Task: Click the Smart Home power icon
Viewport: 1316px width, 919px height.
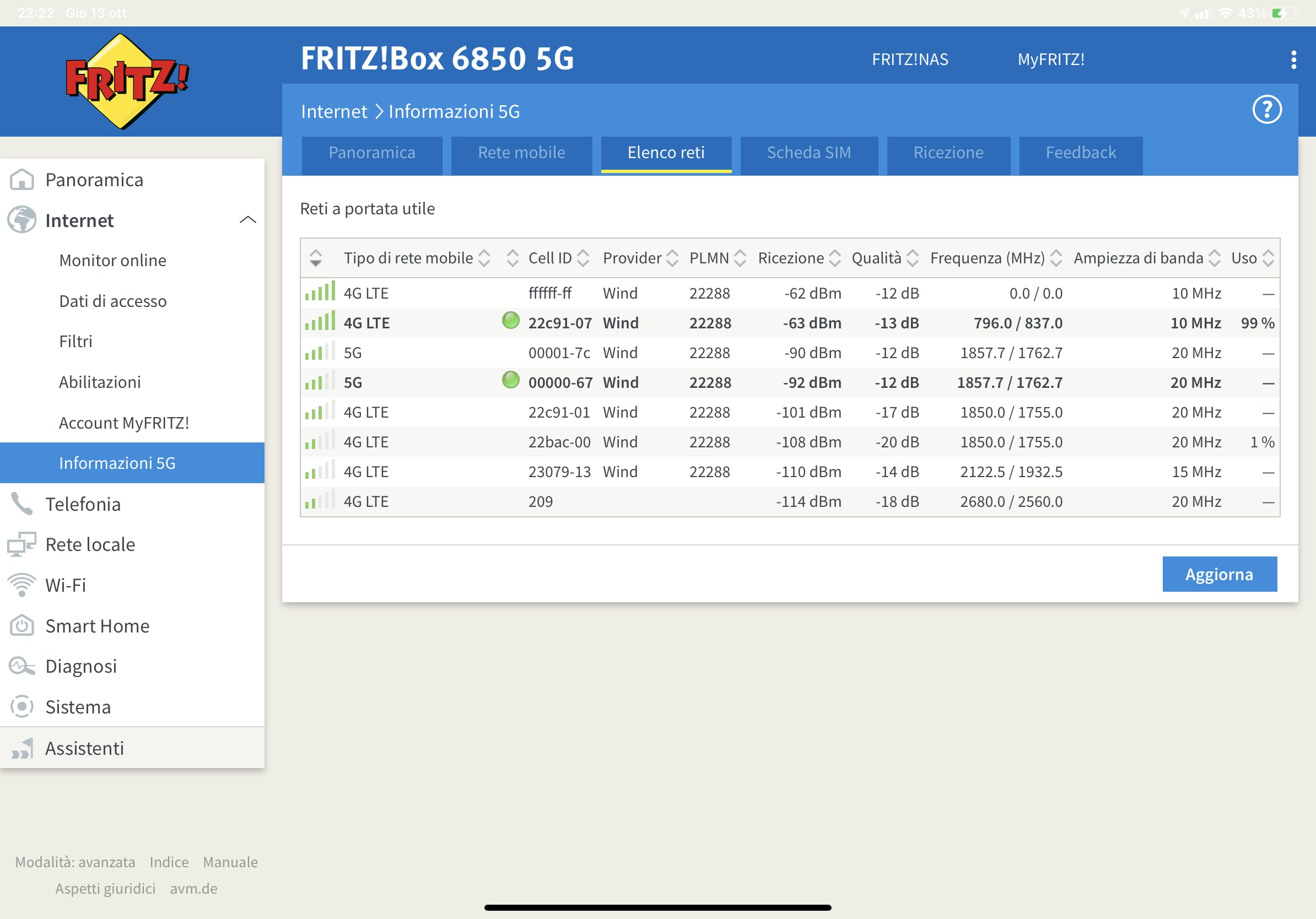Action: 22,626
